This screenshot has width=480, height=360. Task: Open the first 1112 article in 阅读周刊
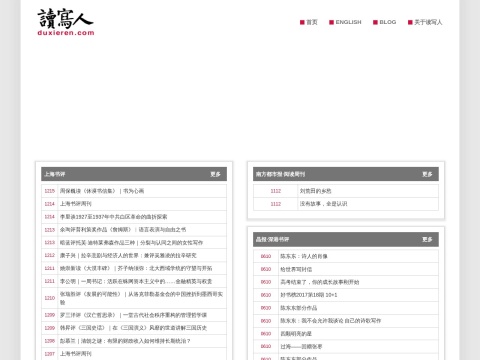click(315, 191)
